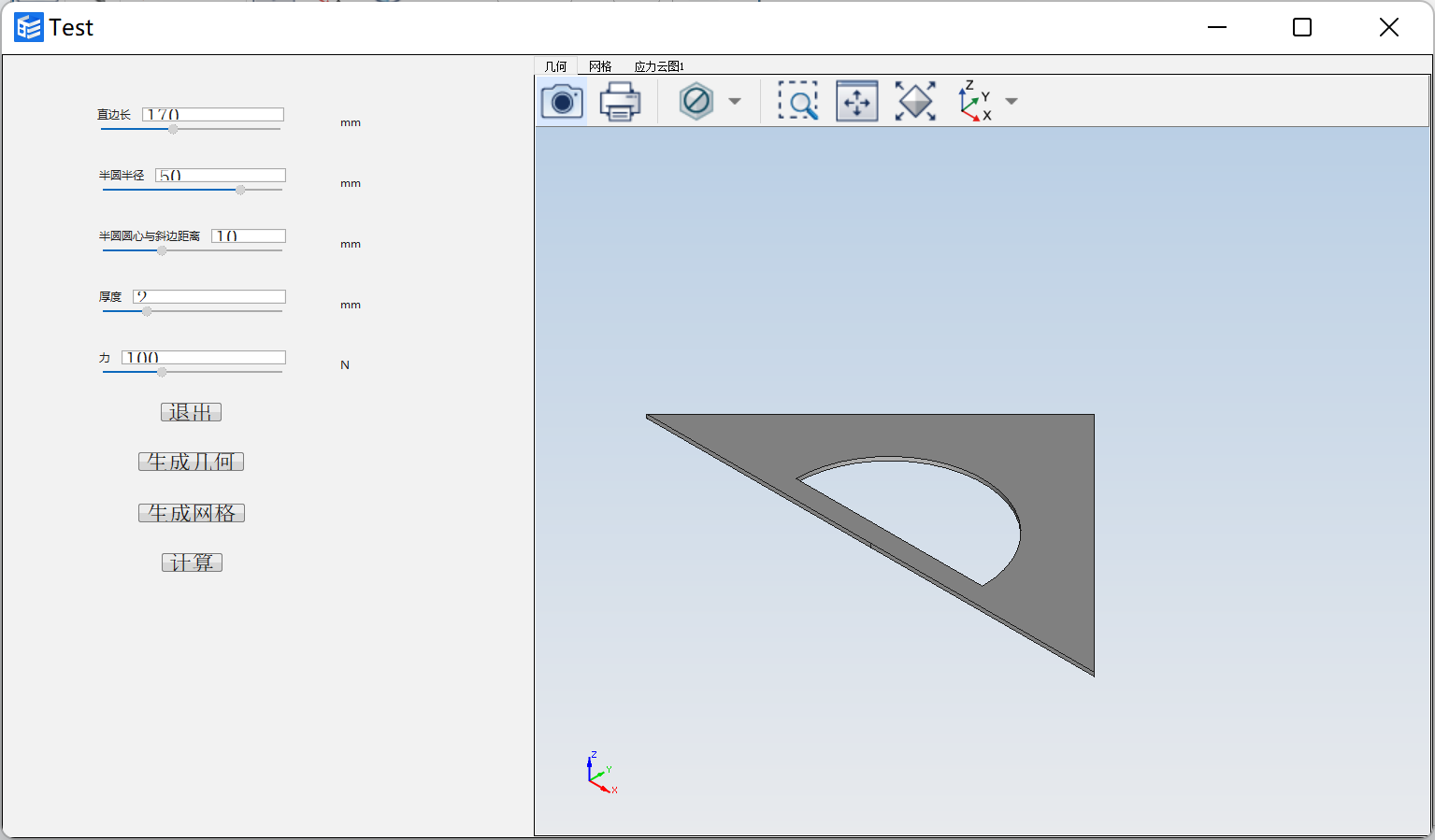Viewport: 1435px width, 840px height.
Task: Click the 半圆圆心与斜边距离 input field
Action: coord(249,235)
